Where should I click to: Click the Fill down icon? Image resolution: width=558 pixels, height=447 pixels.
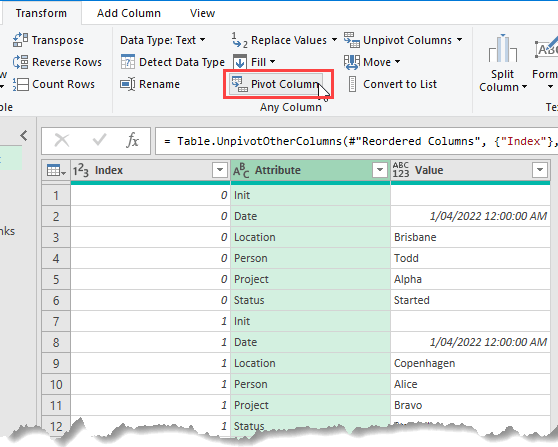(240, 62)
